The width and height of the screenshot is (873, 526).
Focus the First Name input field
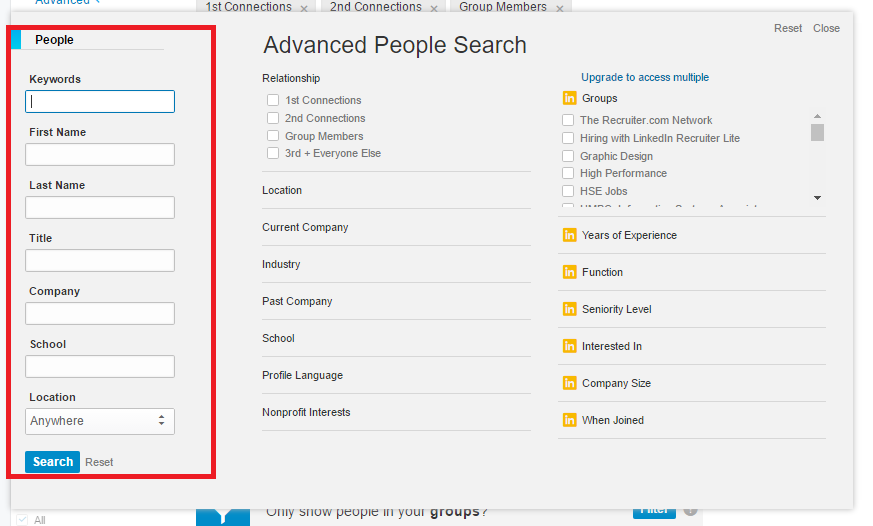click(x=100, y=154)
